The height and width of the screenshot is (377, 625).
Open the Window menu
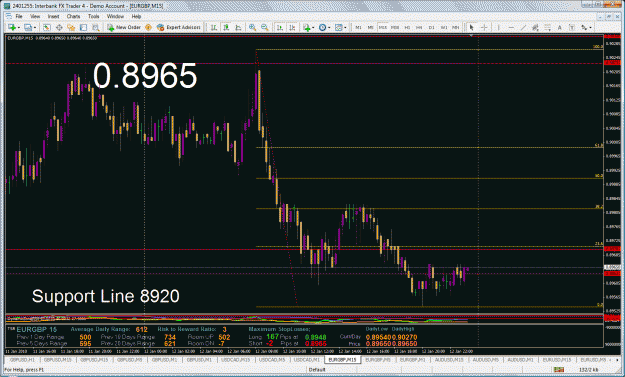115,16
